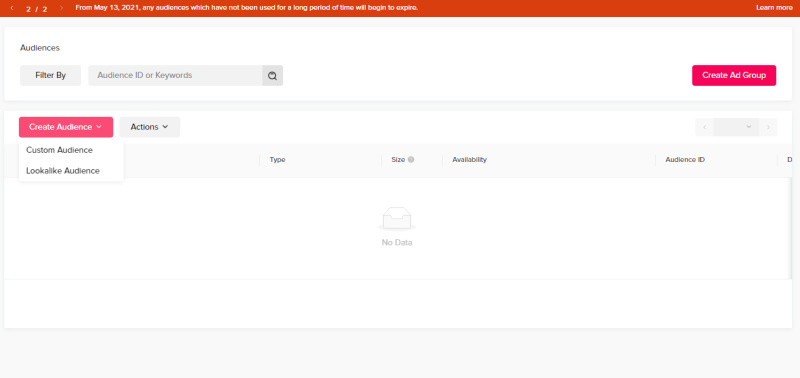The width and height of the screenshot is (800, 378).
Task: Go to next banner notice arrow
Action: tap(62, 8)
